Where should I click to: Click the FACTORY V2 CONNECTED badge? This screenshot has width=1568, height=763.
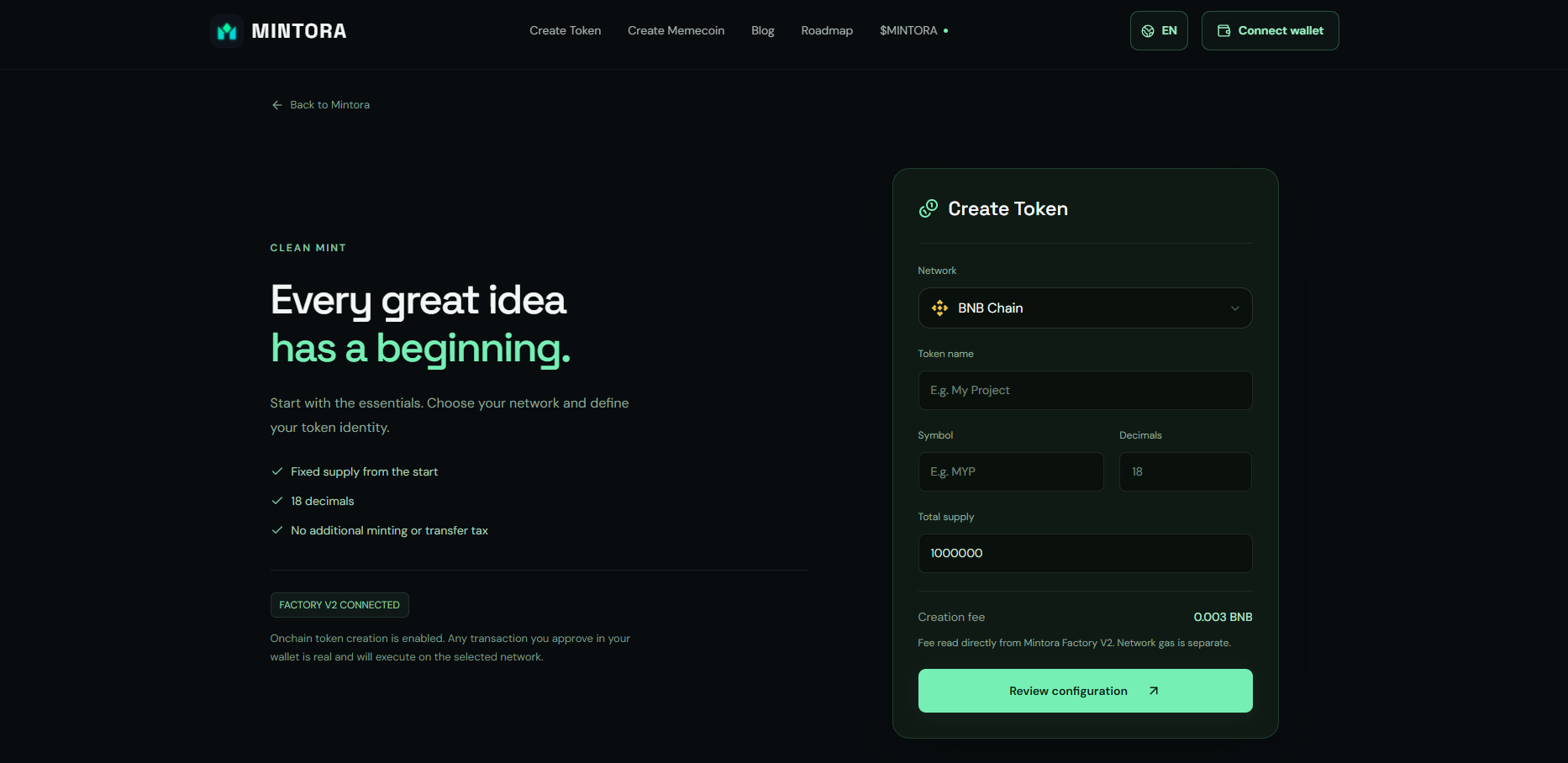pyautogui.click(x=339, y=605)
